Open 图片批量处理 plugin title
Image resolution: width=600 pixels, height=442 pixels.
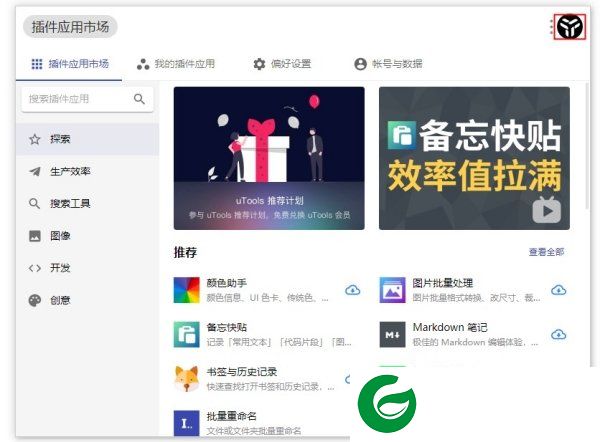pyautogui.click(x=443, y=283)
